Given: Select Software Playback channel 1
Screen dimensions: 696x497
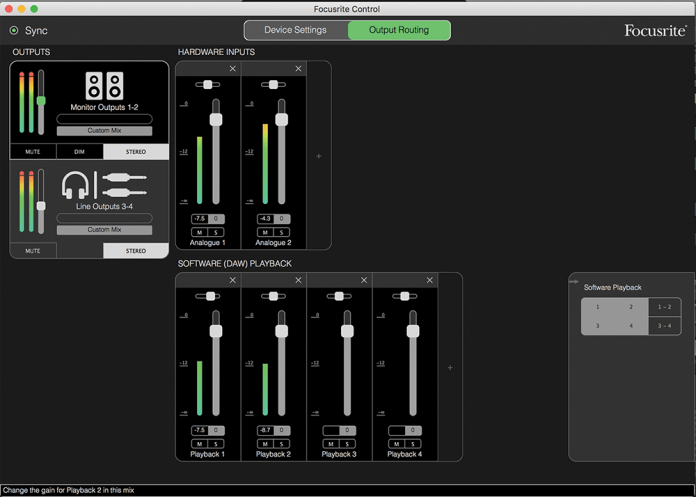Looking at the screenshot, I should [x=598, y=307].
